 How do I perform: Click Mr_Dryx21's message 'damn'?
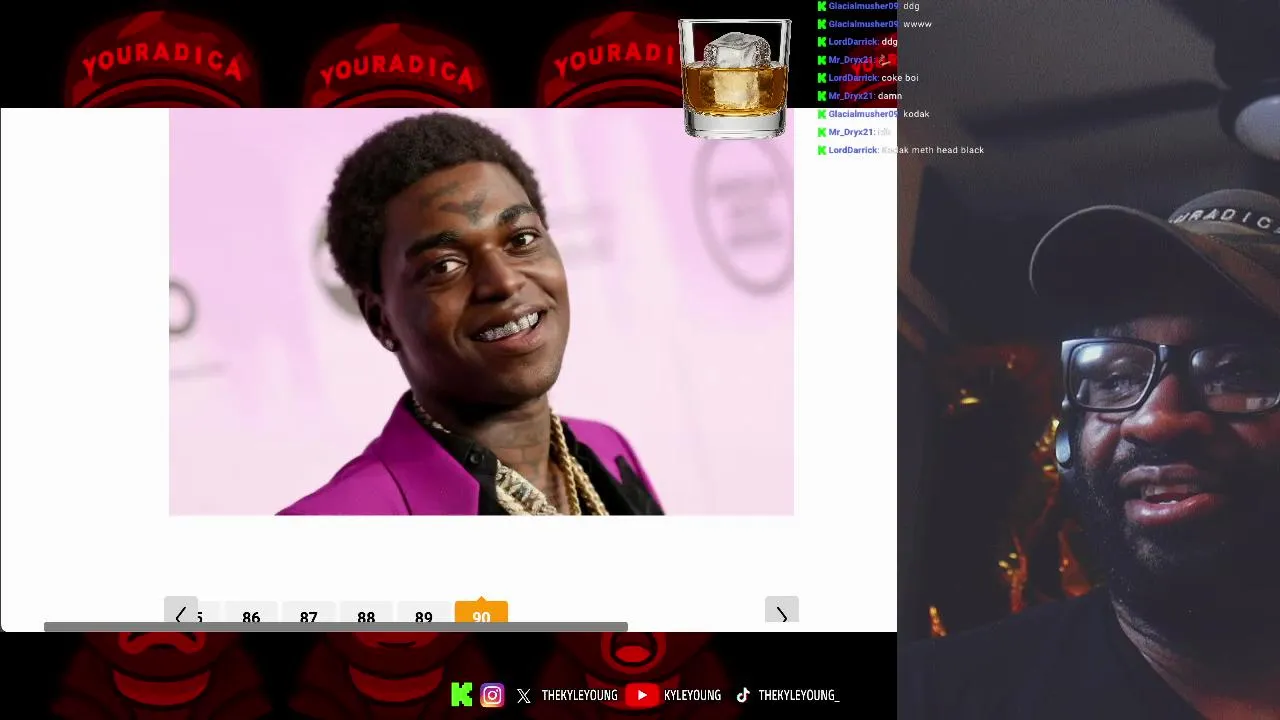click(889, 96)
